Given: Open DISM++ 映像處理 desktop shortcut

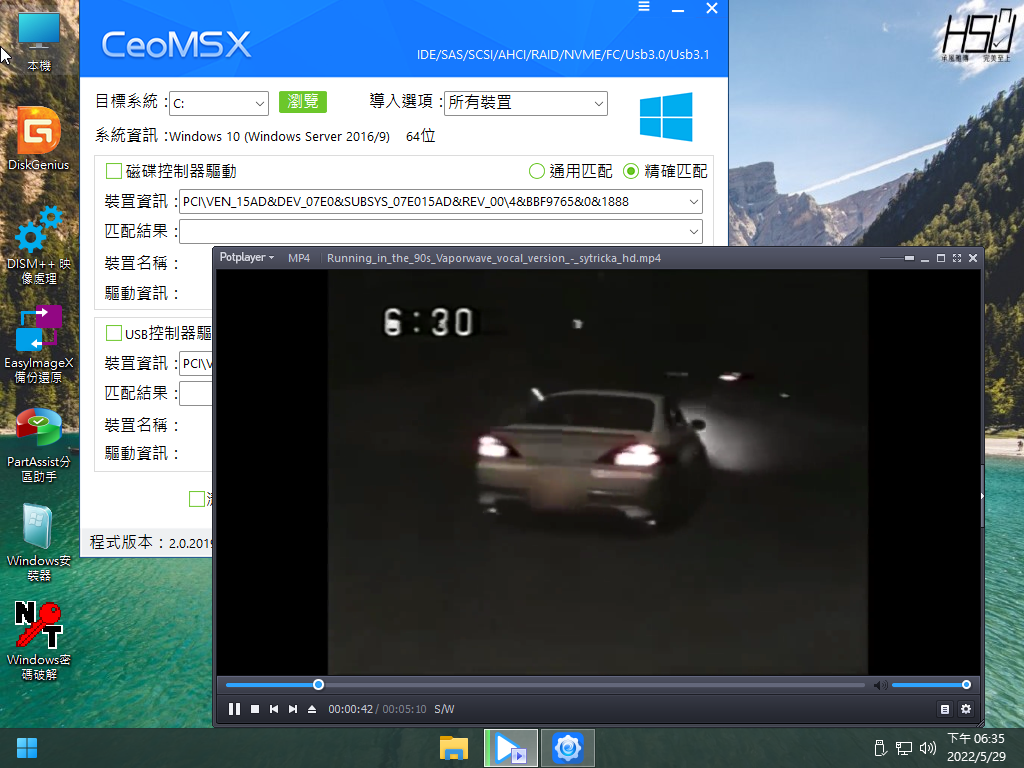Looking at the screenshot, I should point(39,246).
